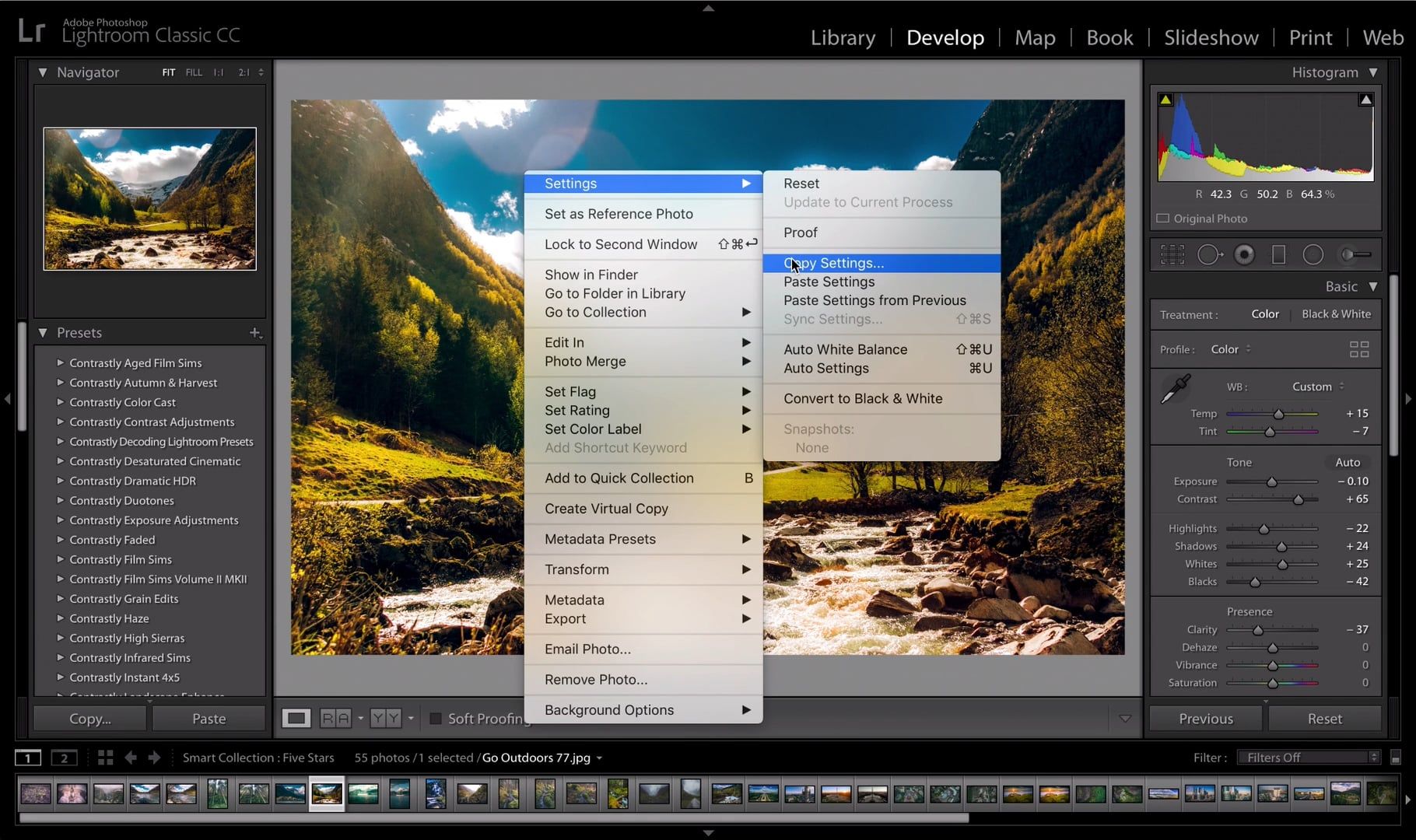The image size is (1416, 840).
Task: Collapse the Histogram panel
Action: click(x=1373, y=72)
